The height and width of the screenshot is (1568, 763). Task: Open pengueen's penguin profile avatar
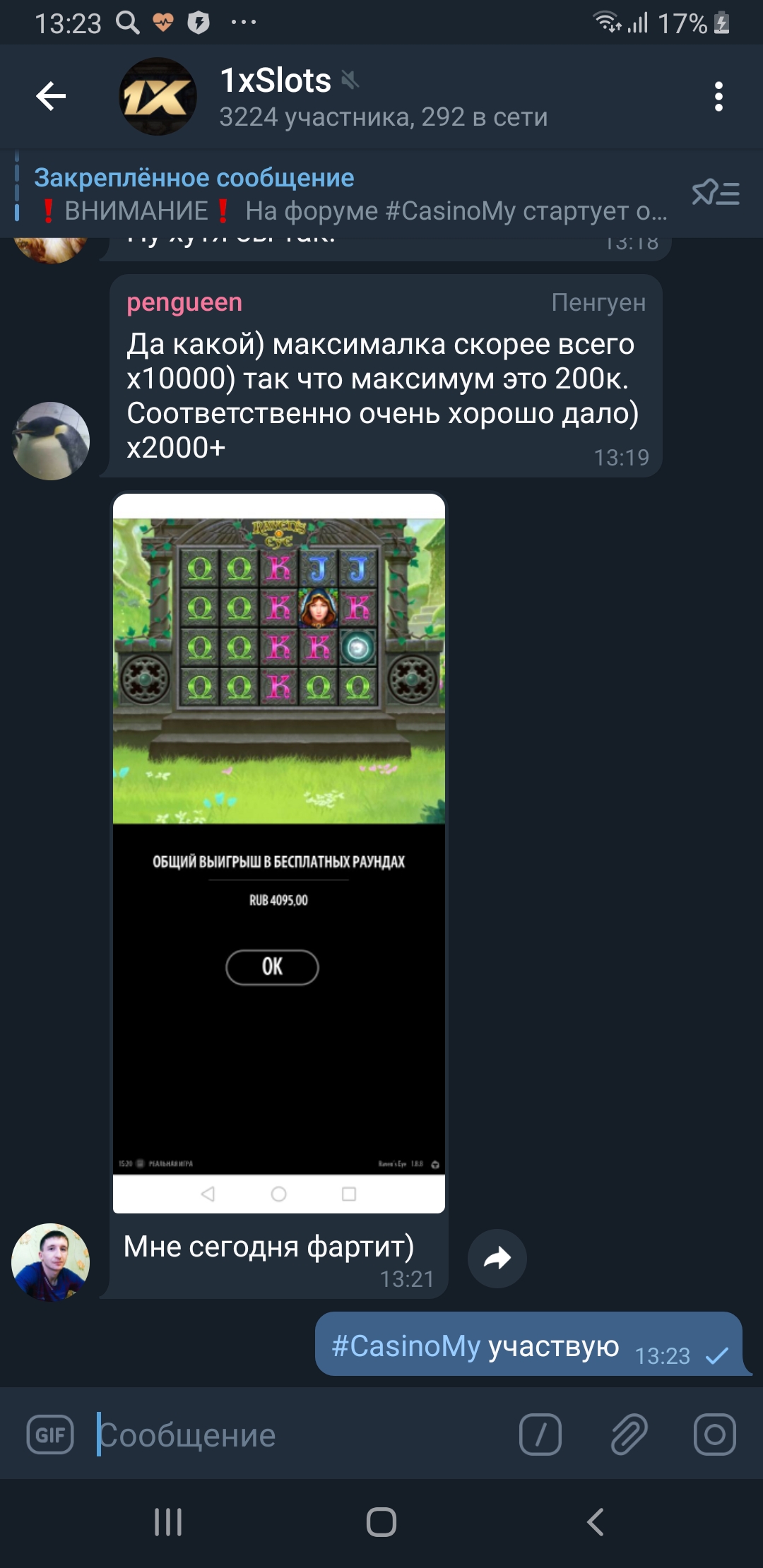(50, 441)
